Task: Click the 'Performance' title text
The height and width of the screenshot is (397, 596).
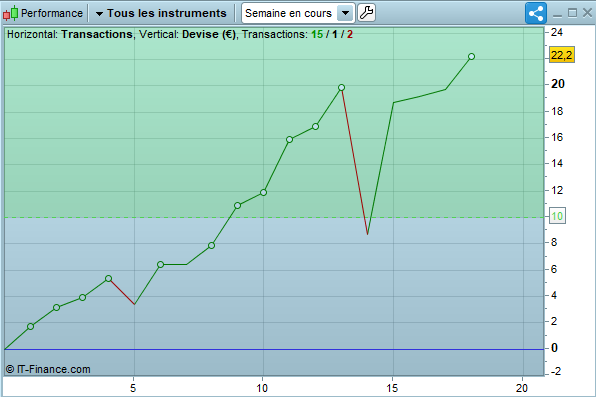Action: click(x=52, y=13)
